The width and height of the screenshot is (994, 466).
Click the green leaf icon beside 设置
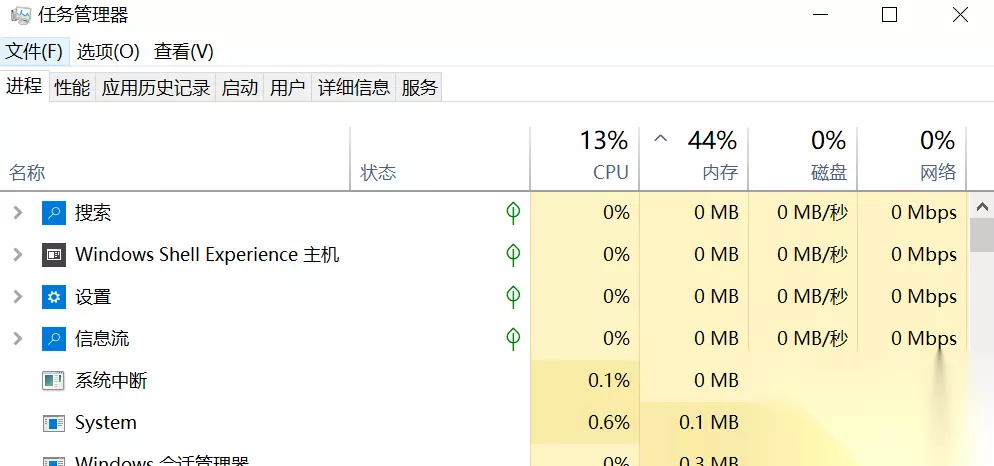point(513,297)
